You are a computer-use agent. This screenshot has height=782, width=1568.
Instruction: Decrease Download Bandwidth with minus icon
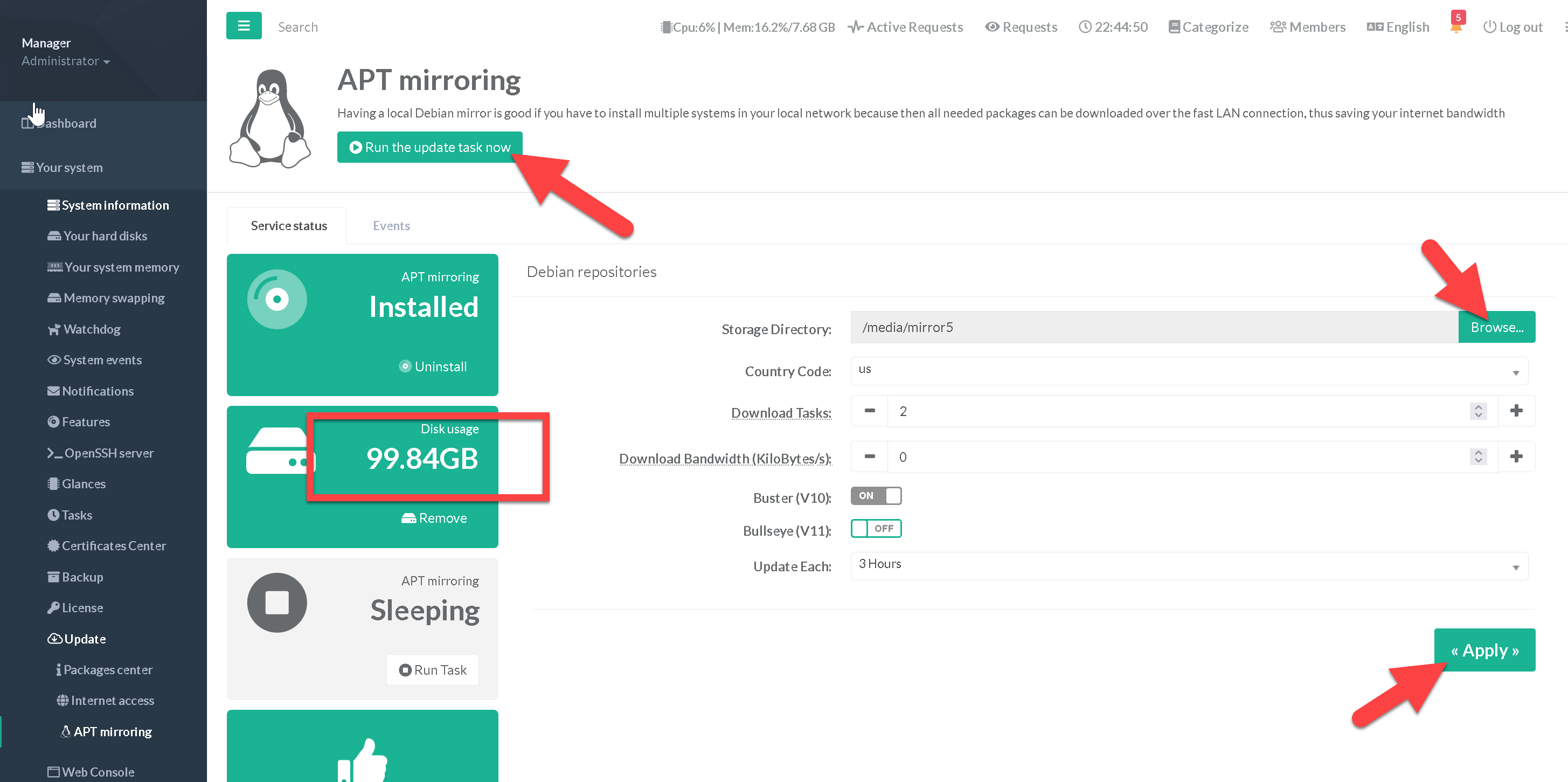pos(869,457)
